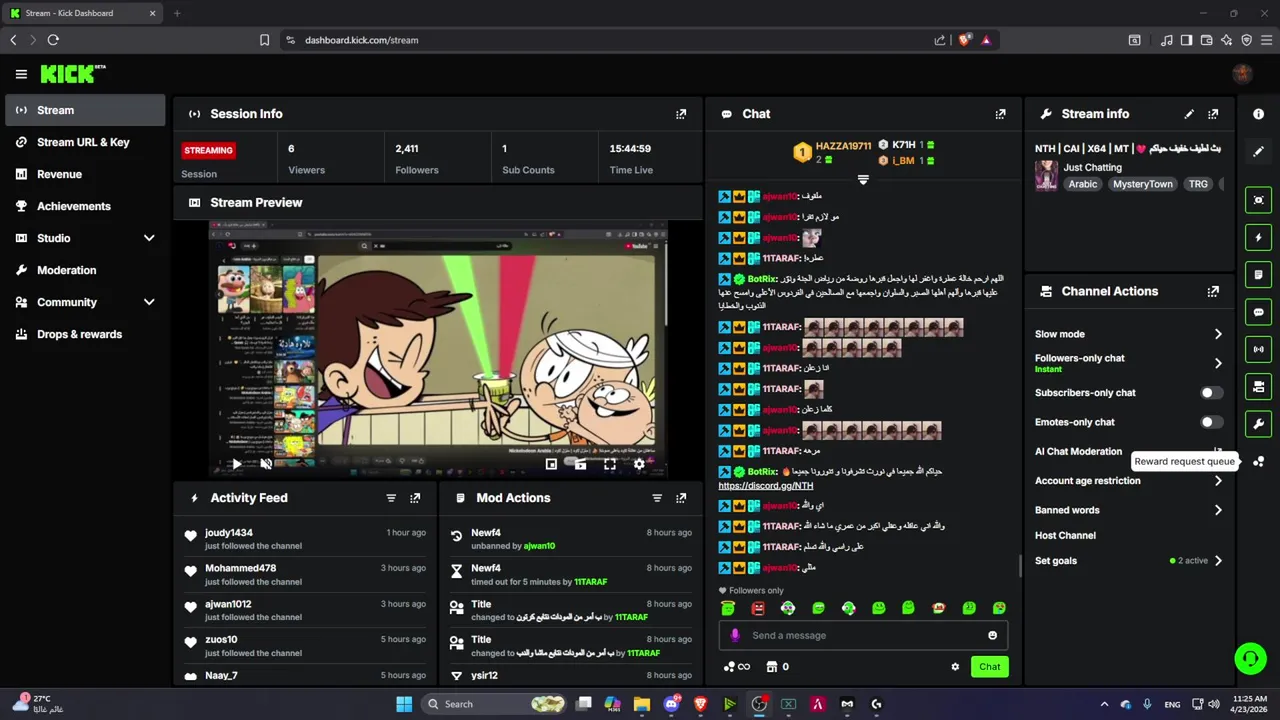
Task: Open the hamburger menu beside the Kick logo
Action: [21, 74]
